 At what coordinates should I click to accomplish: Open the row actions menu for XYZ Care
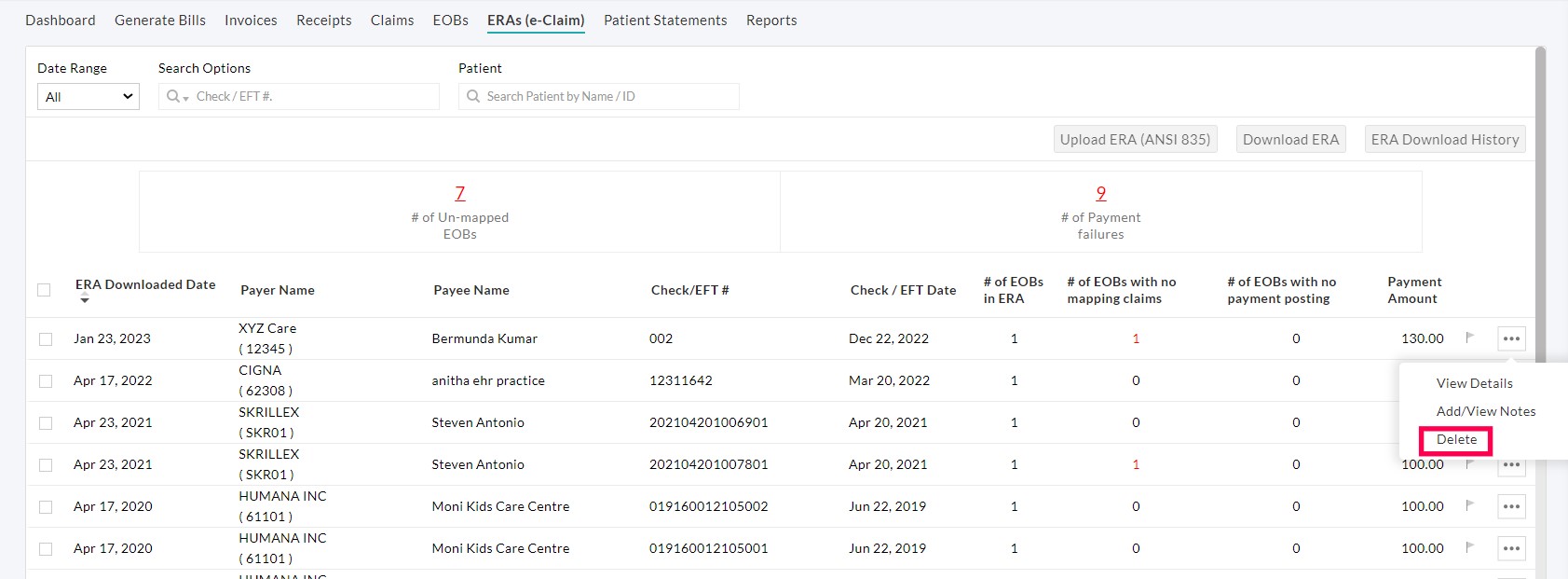(1511, 338)
